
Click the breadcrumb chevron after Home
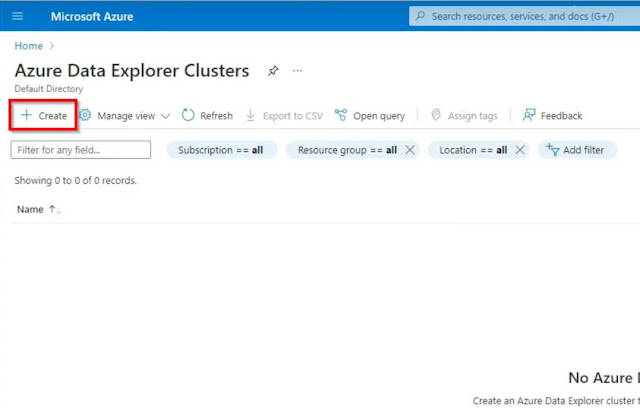[51, 46]
